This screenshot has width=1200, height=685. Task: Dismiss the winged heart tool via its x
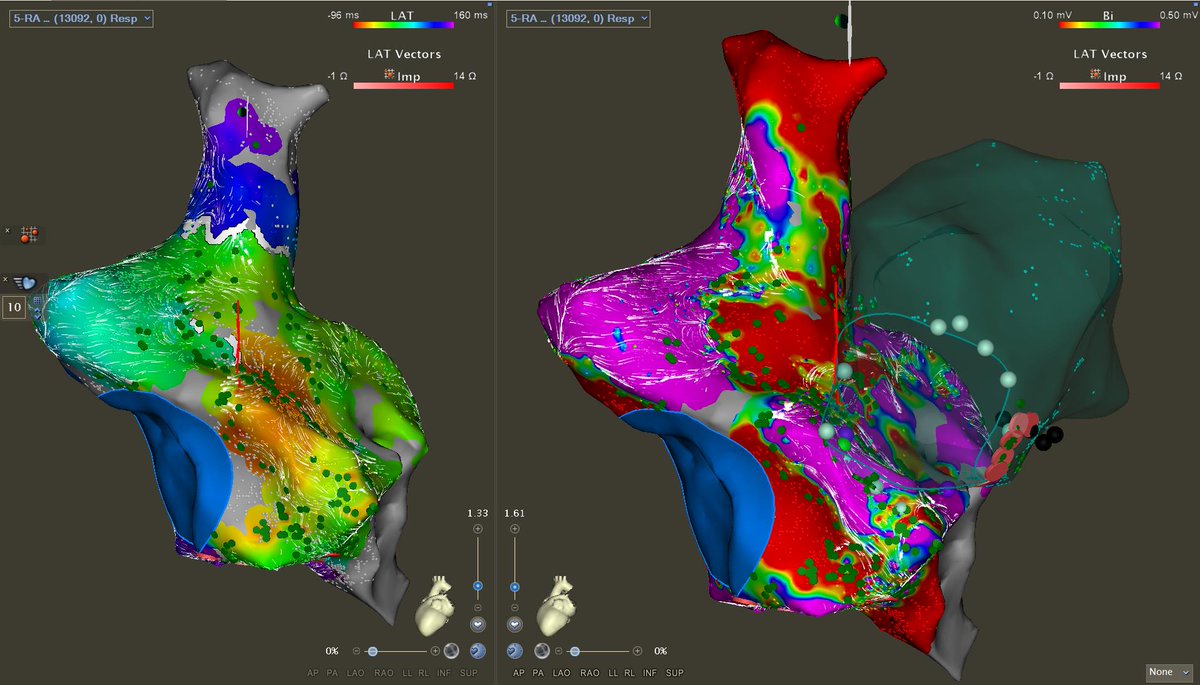(6, 279)
